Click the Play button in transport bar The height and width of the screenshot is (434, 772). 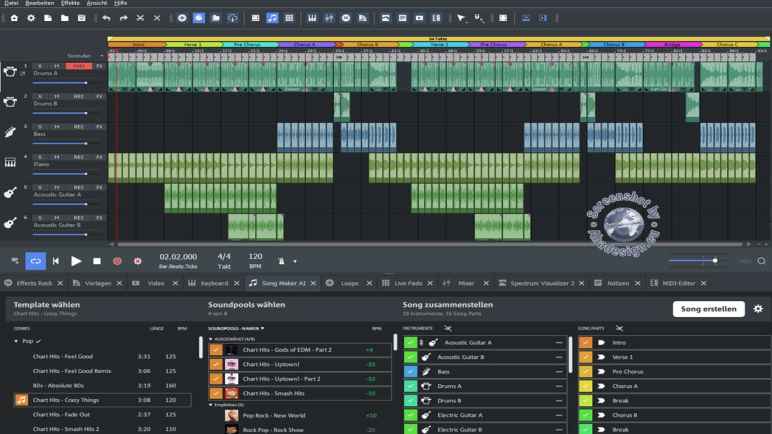[x=76, y=261]
